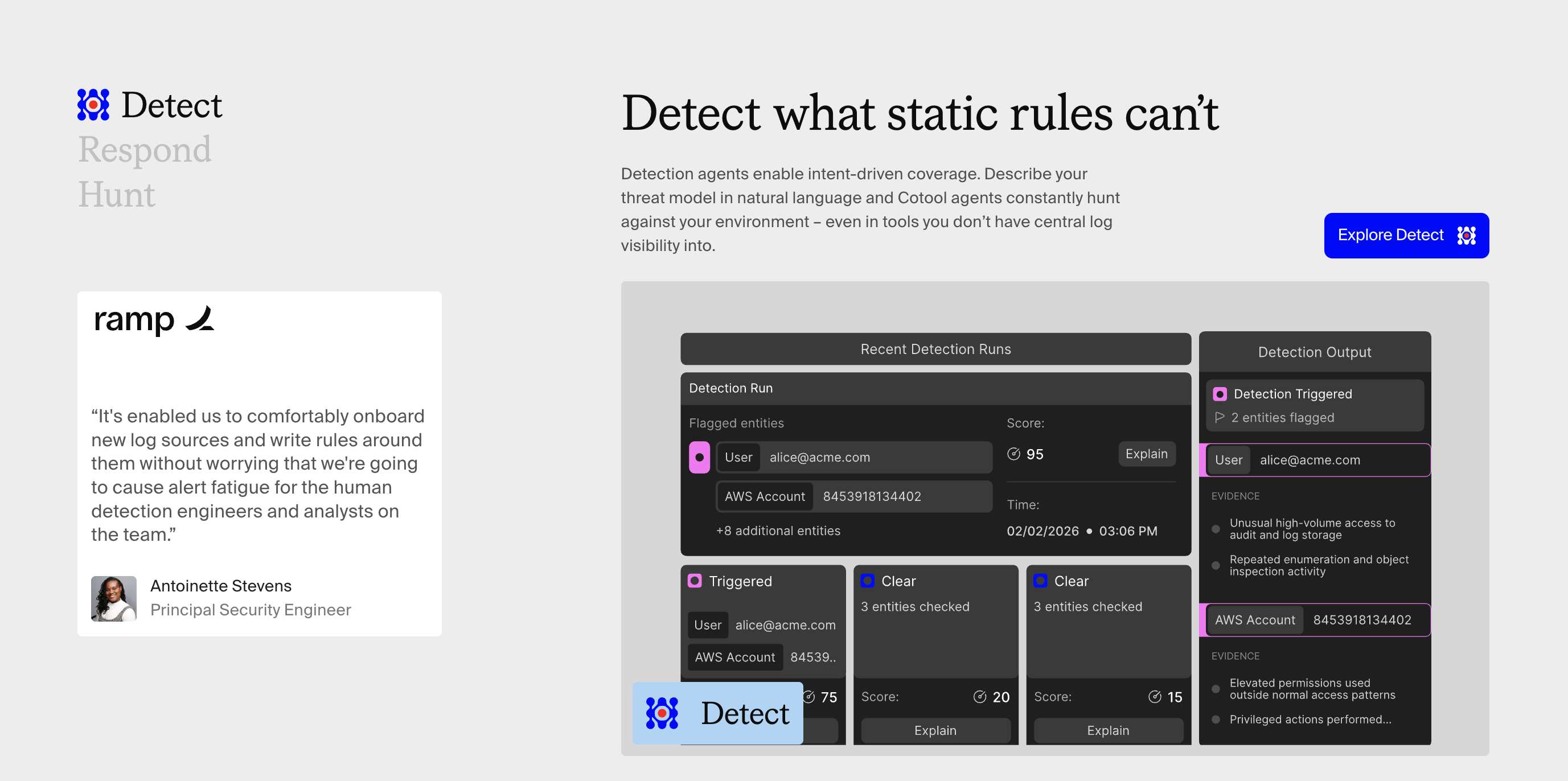Click '3 entities checked' in score 15 card
The width and height of the screenshot is (1568, 781).
coord(1087,606)
